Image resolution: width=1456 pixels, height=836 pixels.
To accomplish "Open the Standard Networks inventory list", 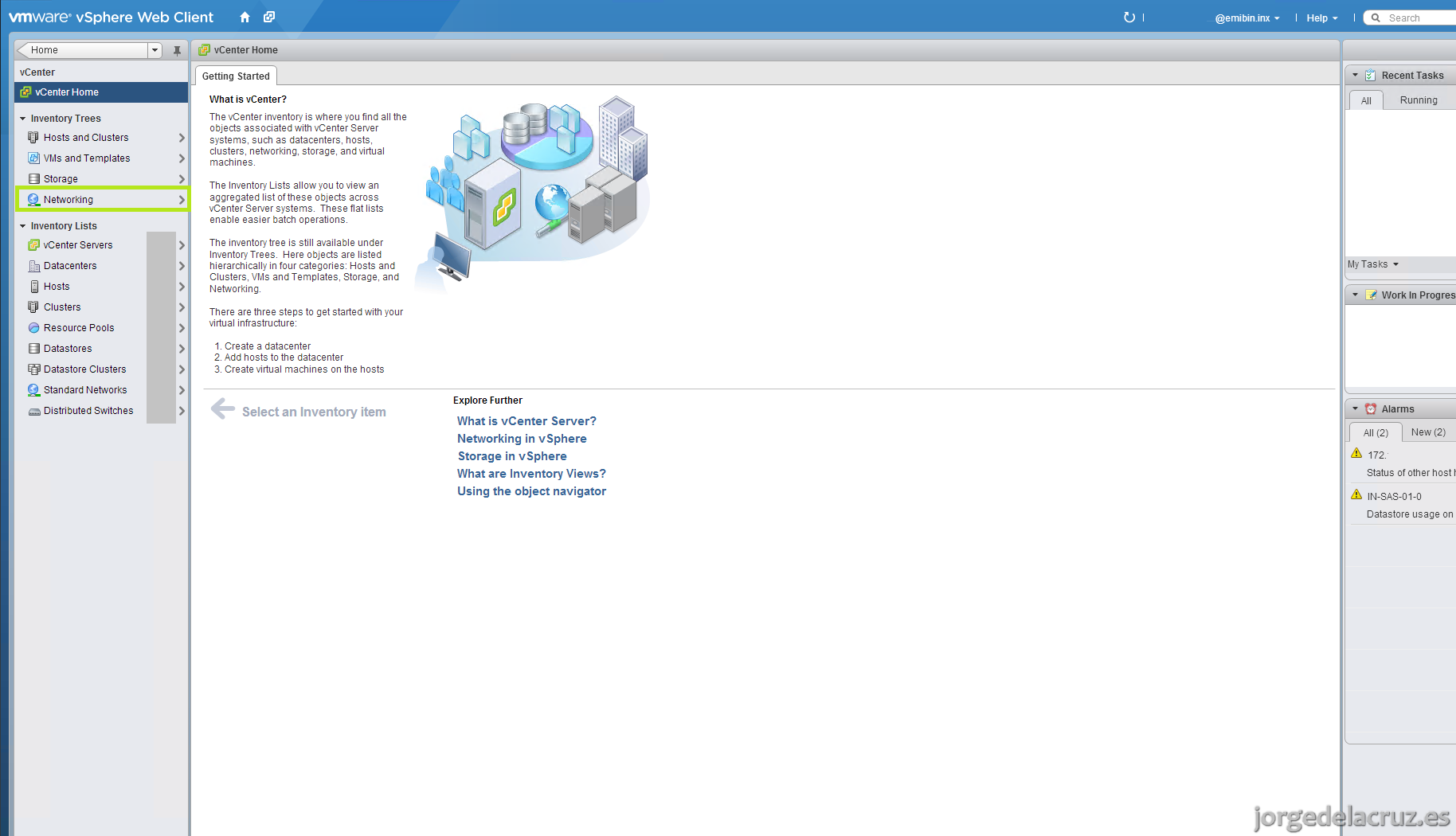I will (x=101, y=390).
